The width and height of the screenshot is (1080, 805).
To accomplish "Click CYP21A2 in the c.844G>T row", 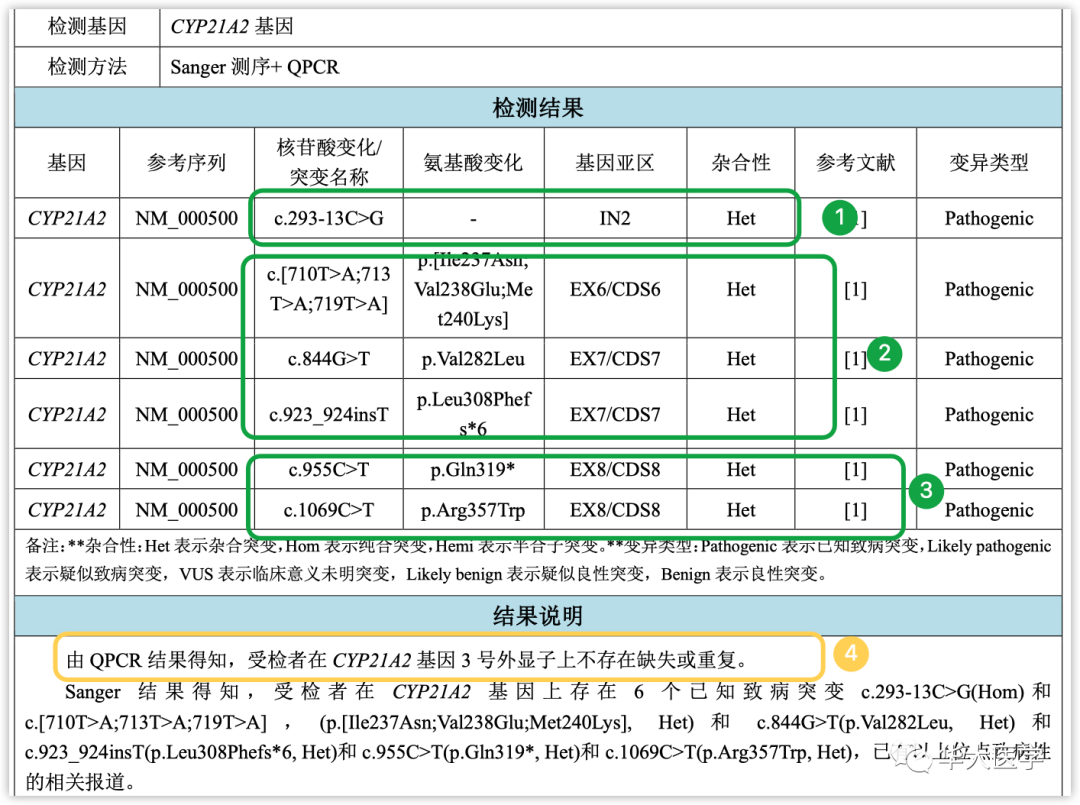I will click(67, 359).
